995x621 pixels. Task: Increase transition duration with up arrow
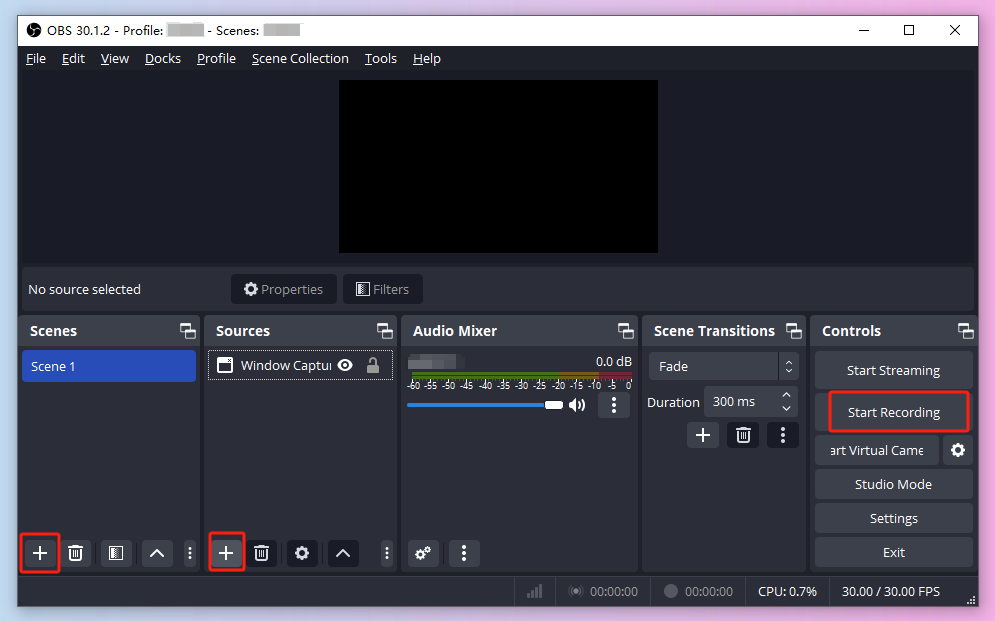(x=786, y=395)
